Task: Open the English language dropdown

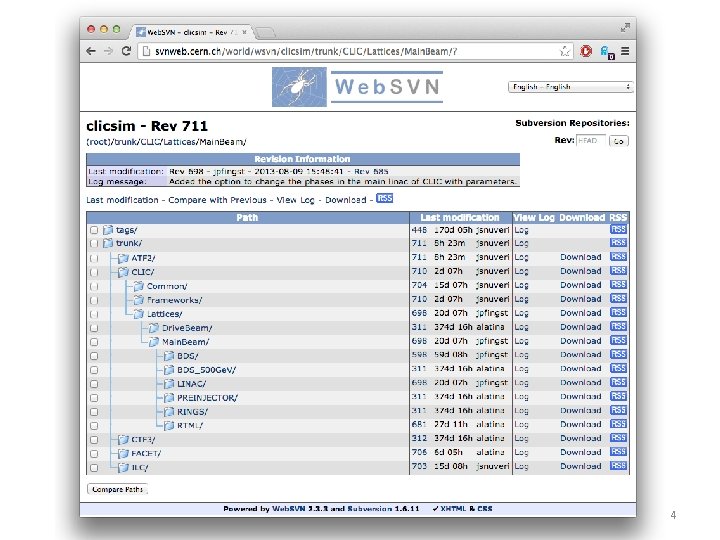Action: point(570,87)
